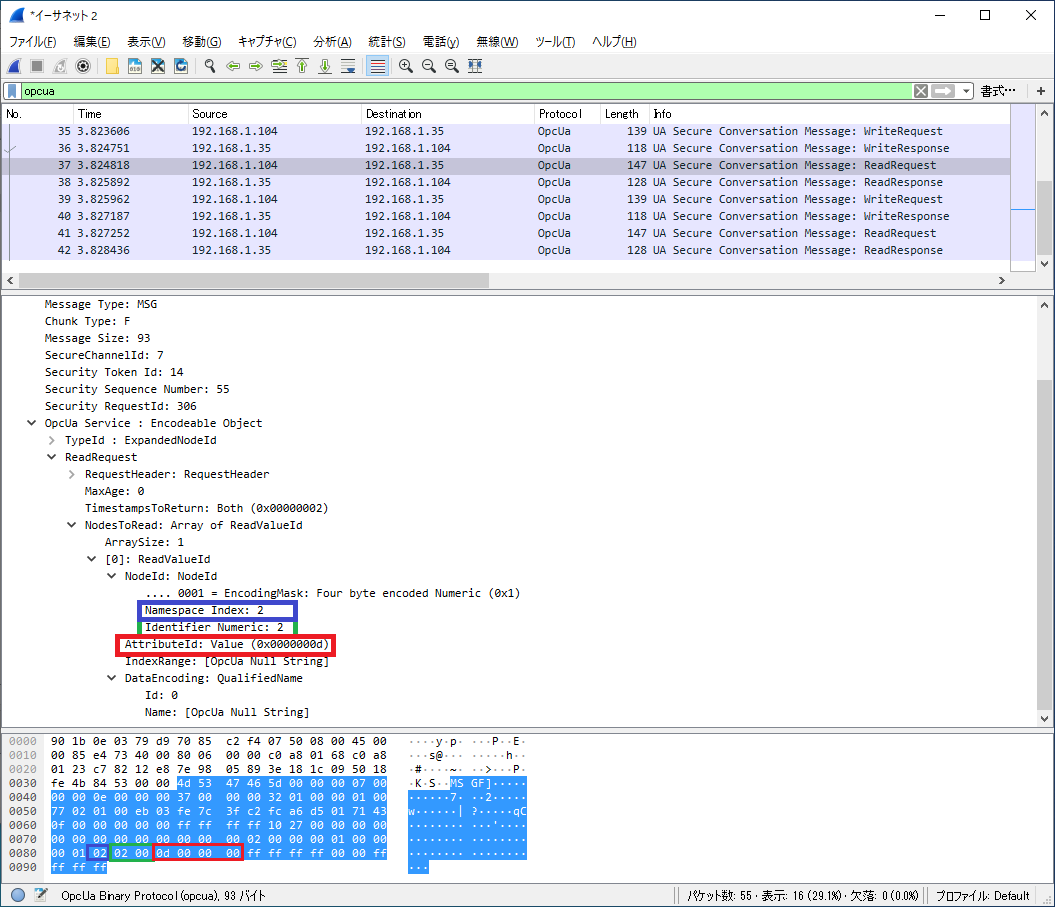Edit capture file comment status icon

41,895
